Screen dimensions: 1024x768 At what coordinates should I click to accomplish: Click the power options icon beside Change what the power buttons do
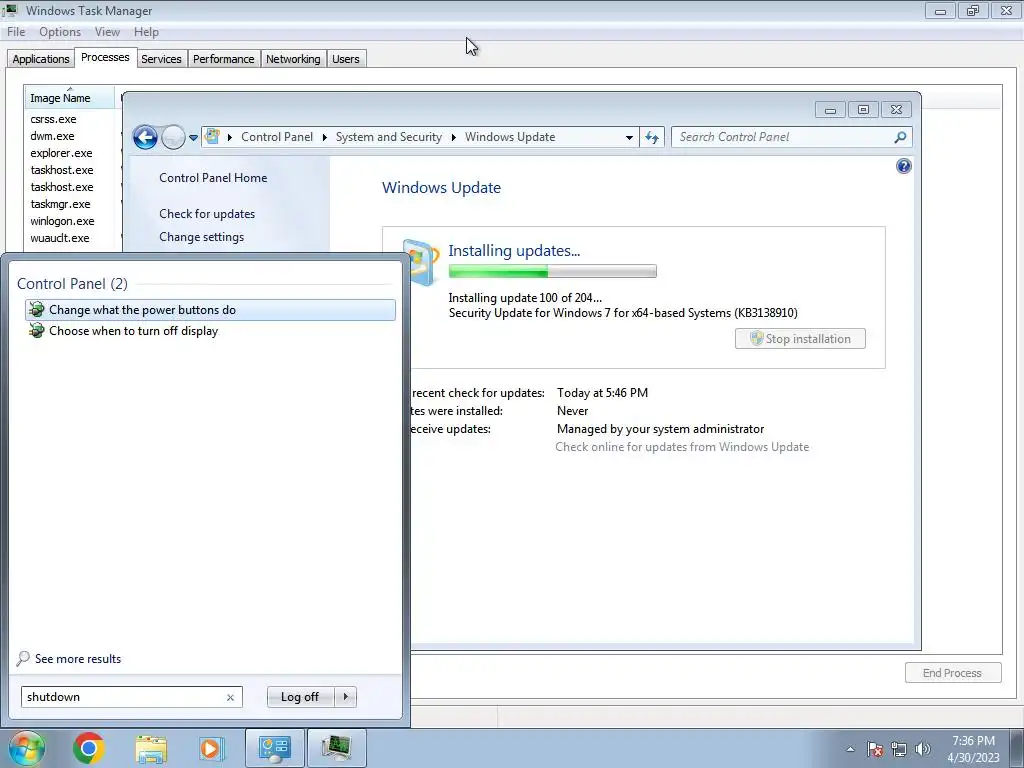(x=37, y=310)
